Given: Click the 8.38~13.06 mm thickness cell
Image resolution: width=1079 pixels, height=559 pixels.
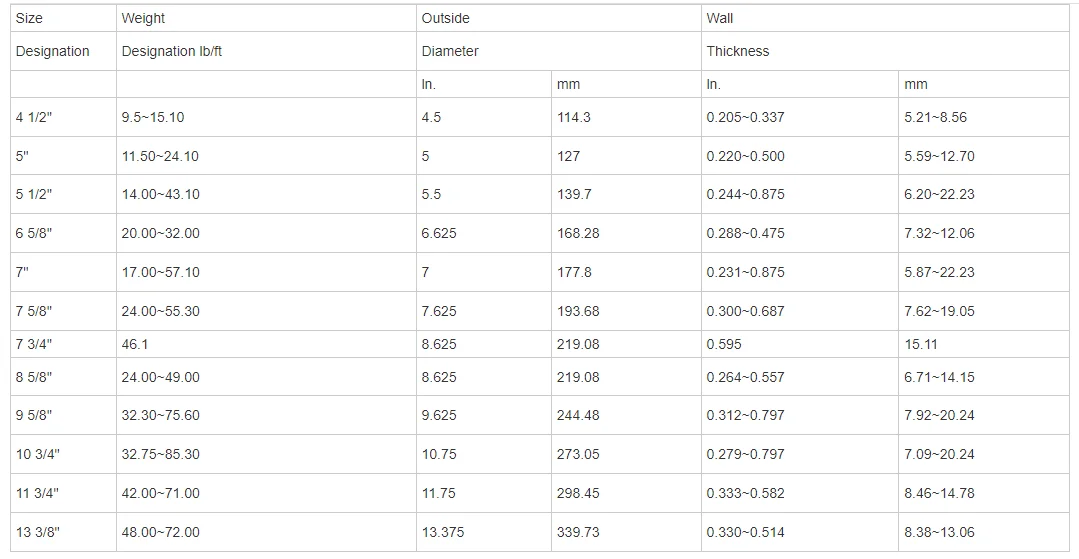Looking at the screenshot, I should coord(984,532).
